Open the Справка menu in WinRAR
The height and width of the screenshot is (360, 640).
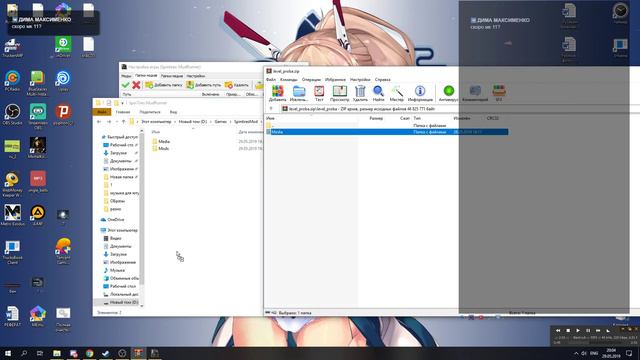(382, 80)
